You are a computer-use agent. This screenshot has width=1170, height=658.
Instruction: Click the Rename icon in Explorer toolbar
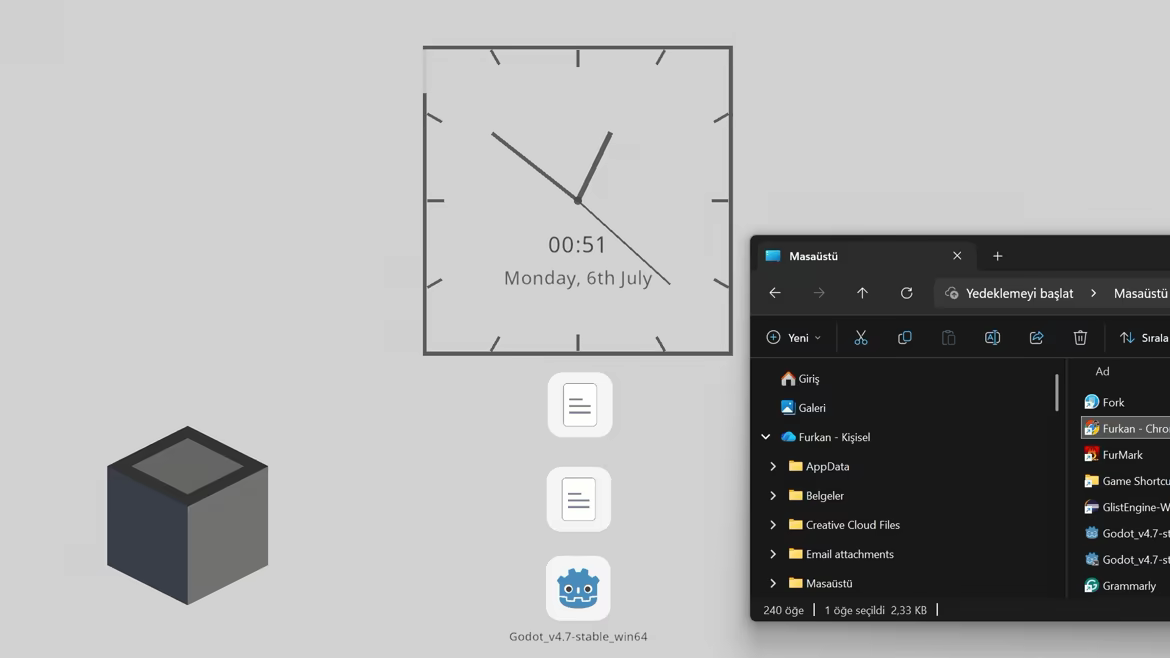click(992, 338)
